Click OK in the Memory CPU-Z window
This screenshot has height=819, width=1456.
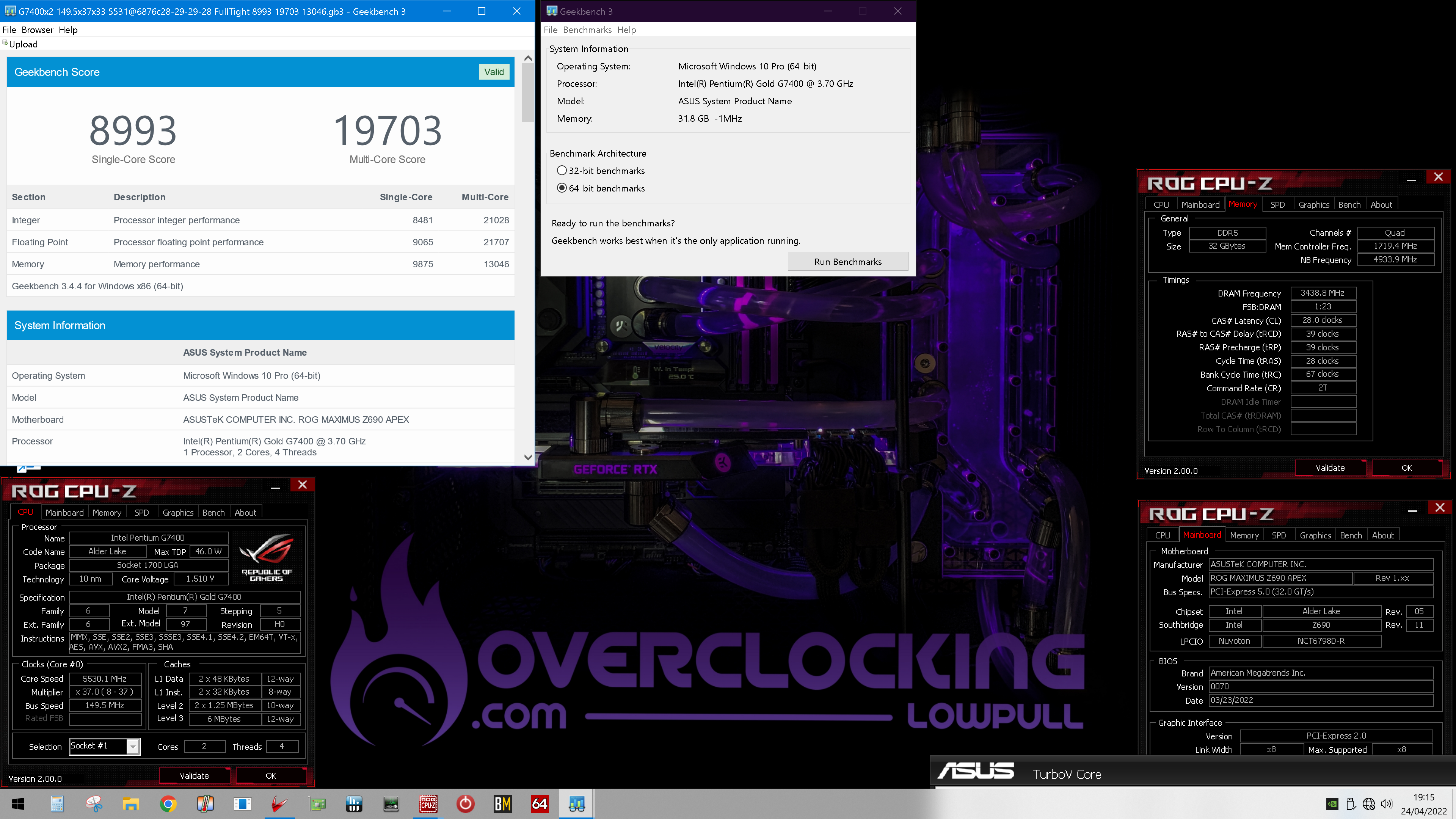(x=1407, y=468)
